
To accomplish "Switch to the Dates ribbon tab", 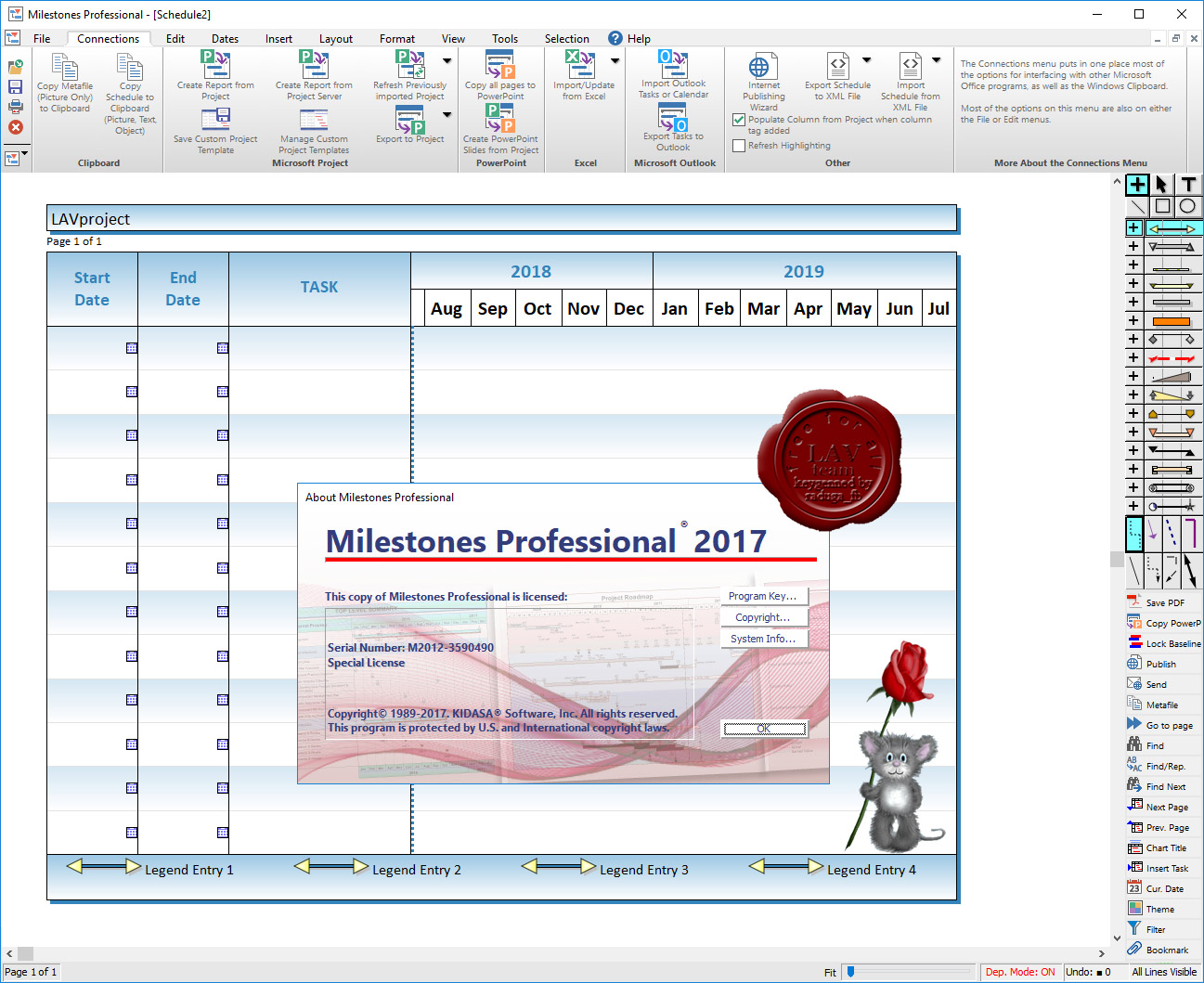I will click(x=225, y=39).
